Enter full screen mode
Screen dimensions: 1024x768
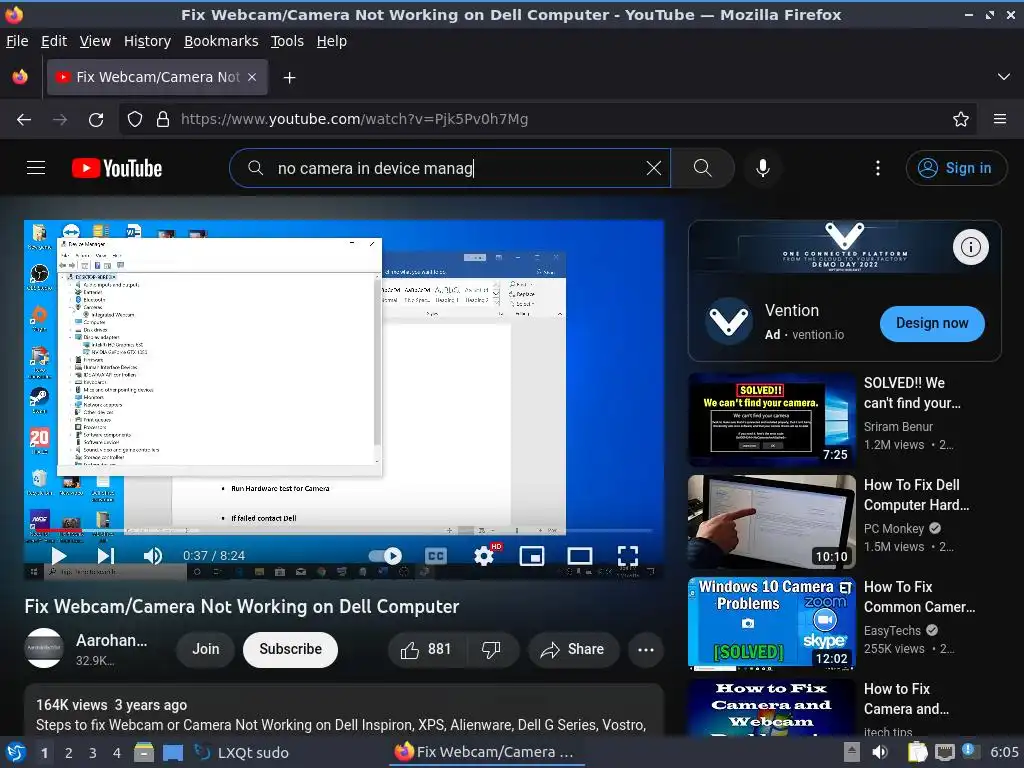[x=628, y=556]
